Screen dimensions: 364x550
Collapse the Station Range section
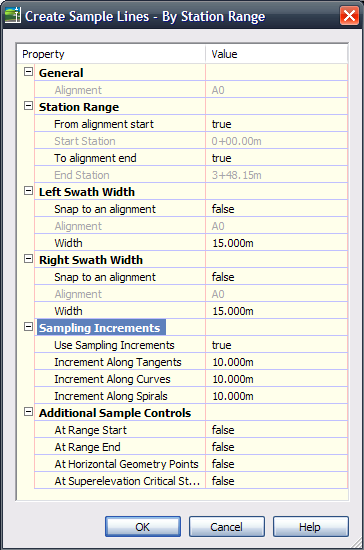tap(28, 106)
